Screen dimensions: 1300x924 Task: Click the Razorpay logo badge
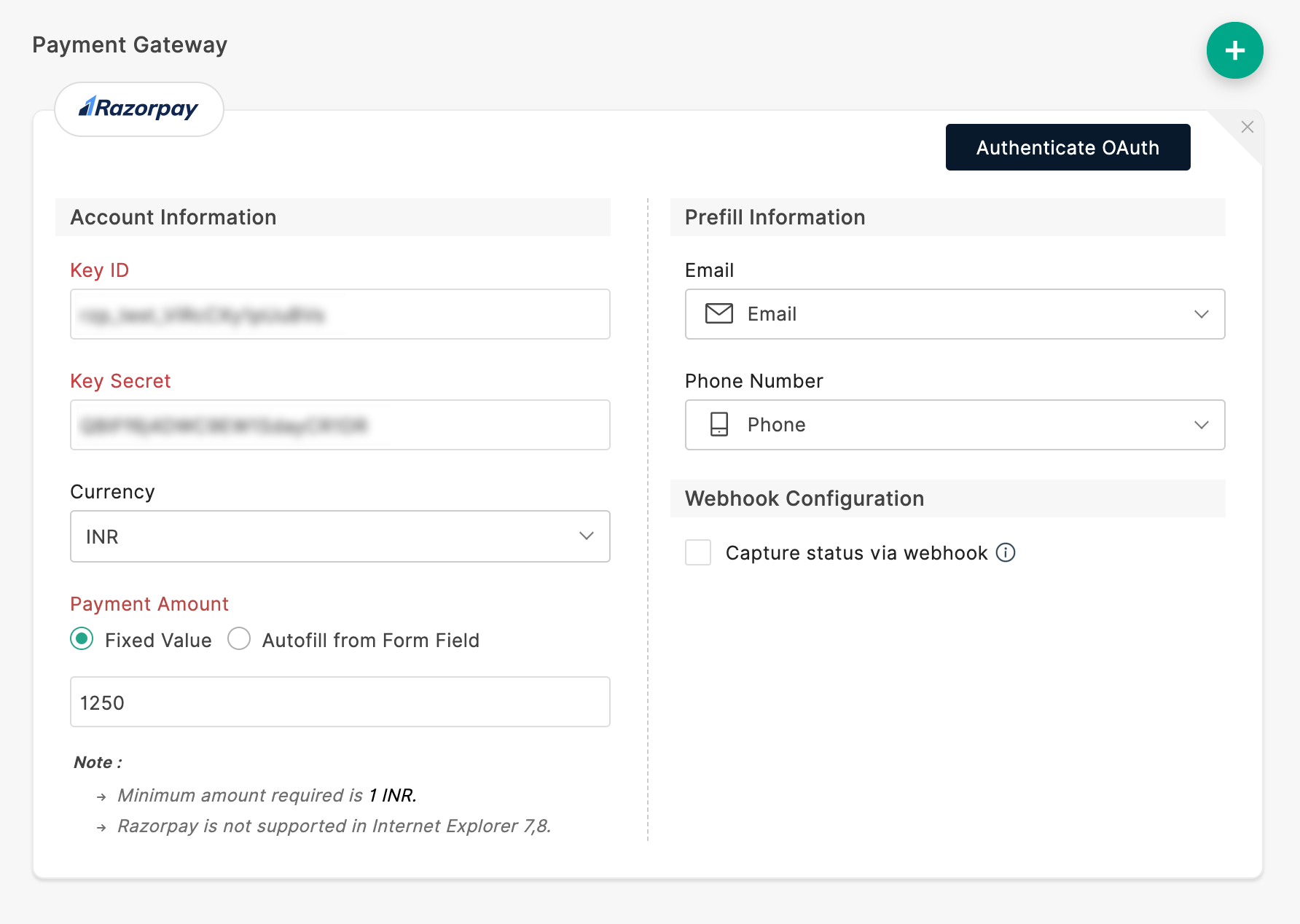click(139, 109)
